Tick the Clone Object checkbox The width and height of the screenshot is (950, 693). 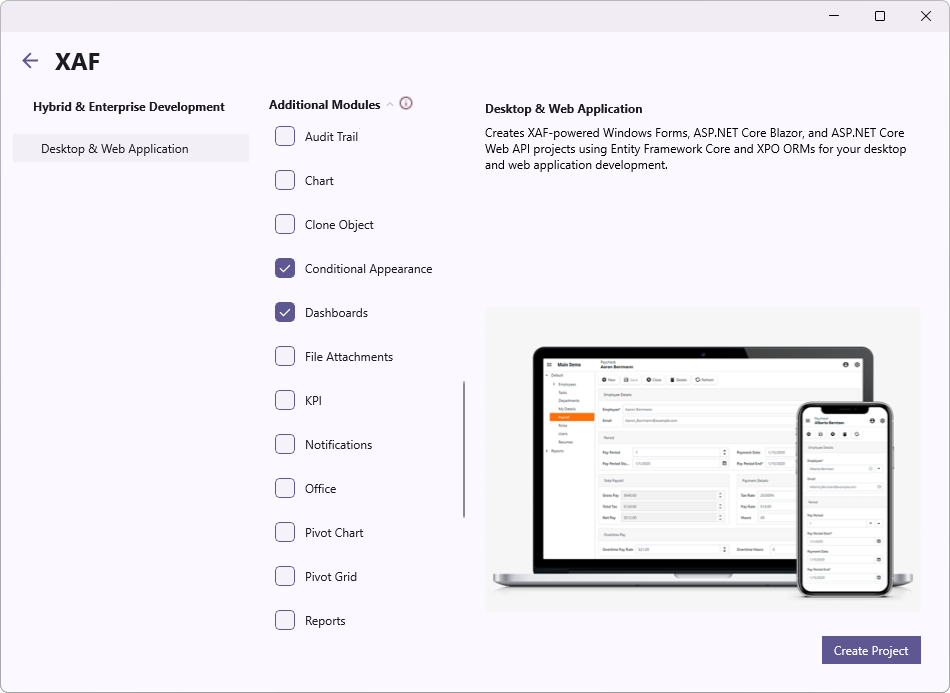[x=285, y=225]
